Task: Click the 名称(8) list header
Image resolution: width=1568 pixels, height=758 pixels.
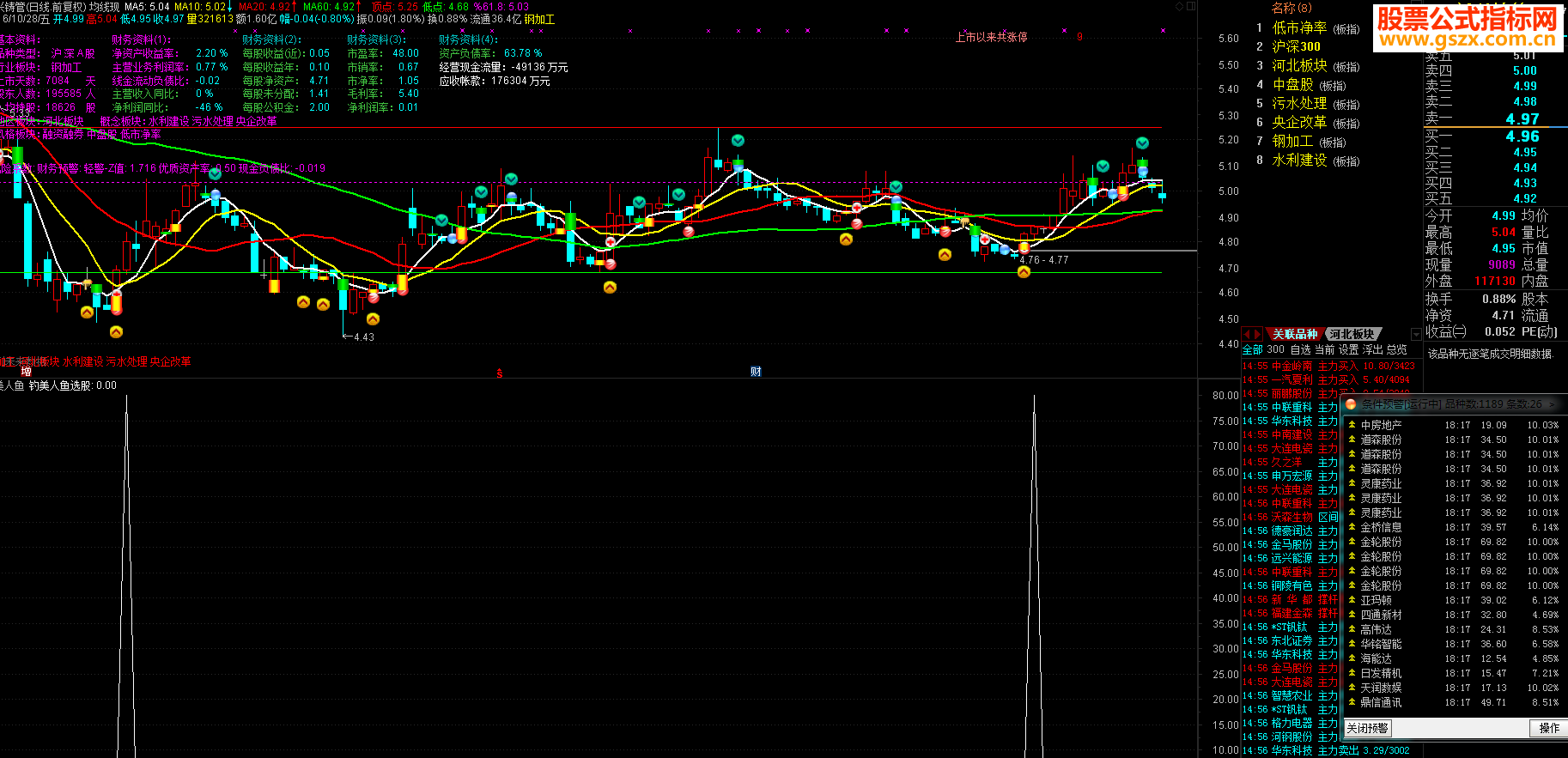Action: pos(1291,8)
